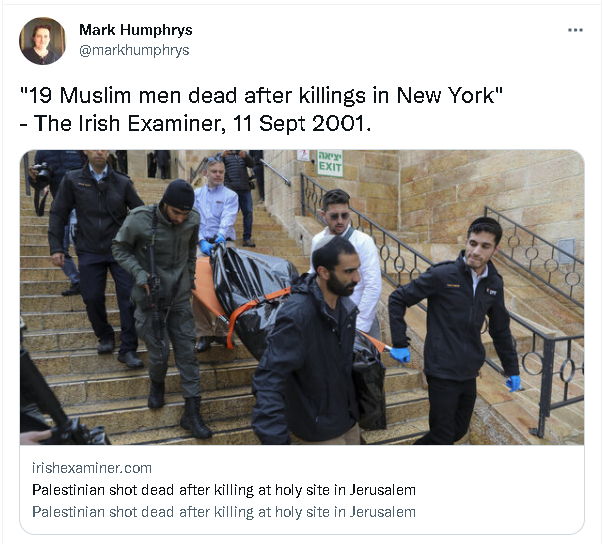The image size is (603, 544).
Task: Click the grey article description line
Action: 224,512
